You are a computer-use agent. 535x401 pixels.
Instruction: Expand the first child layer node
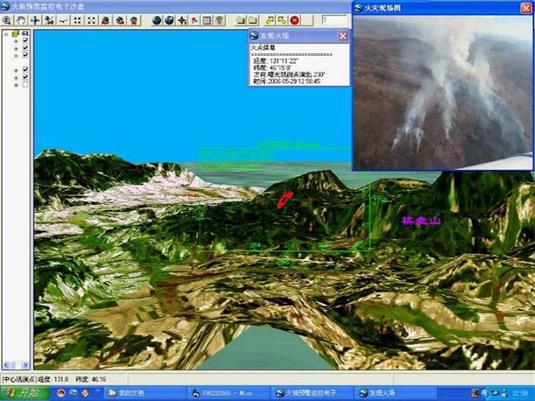pos(16,41)
